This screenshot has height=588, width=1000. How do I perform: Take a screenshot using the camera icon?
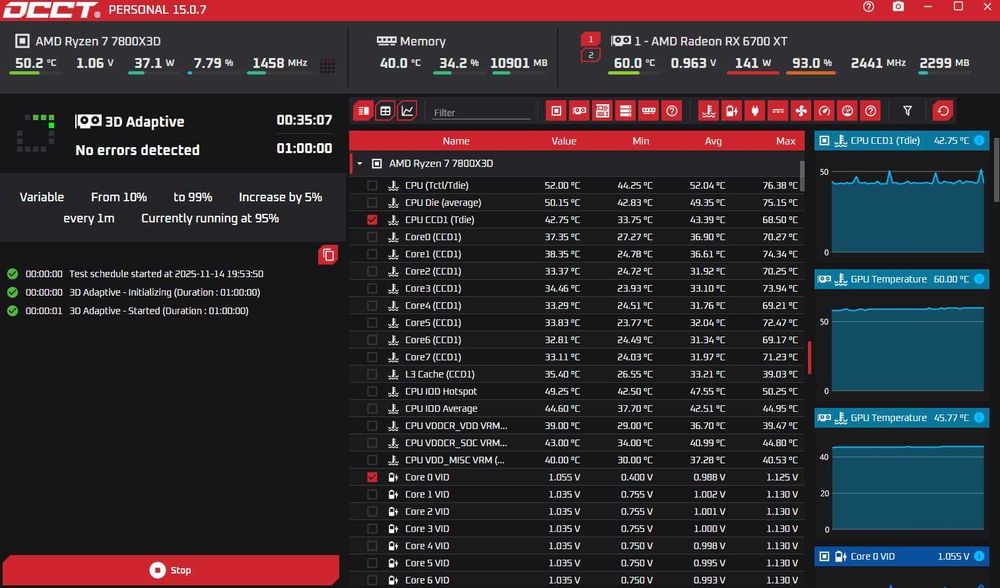(898, 7)
